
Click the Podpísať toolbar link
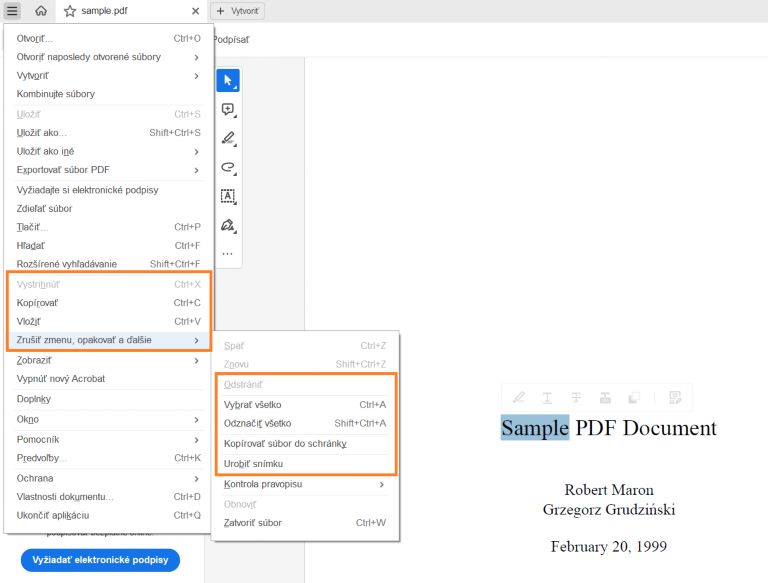pyautogui.click(x=232, y=40)
